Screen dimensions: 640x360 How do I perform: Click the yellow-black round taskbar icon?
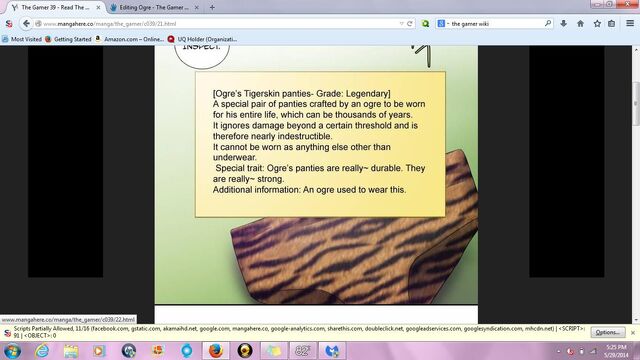245,351
